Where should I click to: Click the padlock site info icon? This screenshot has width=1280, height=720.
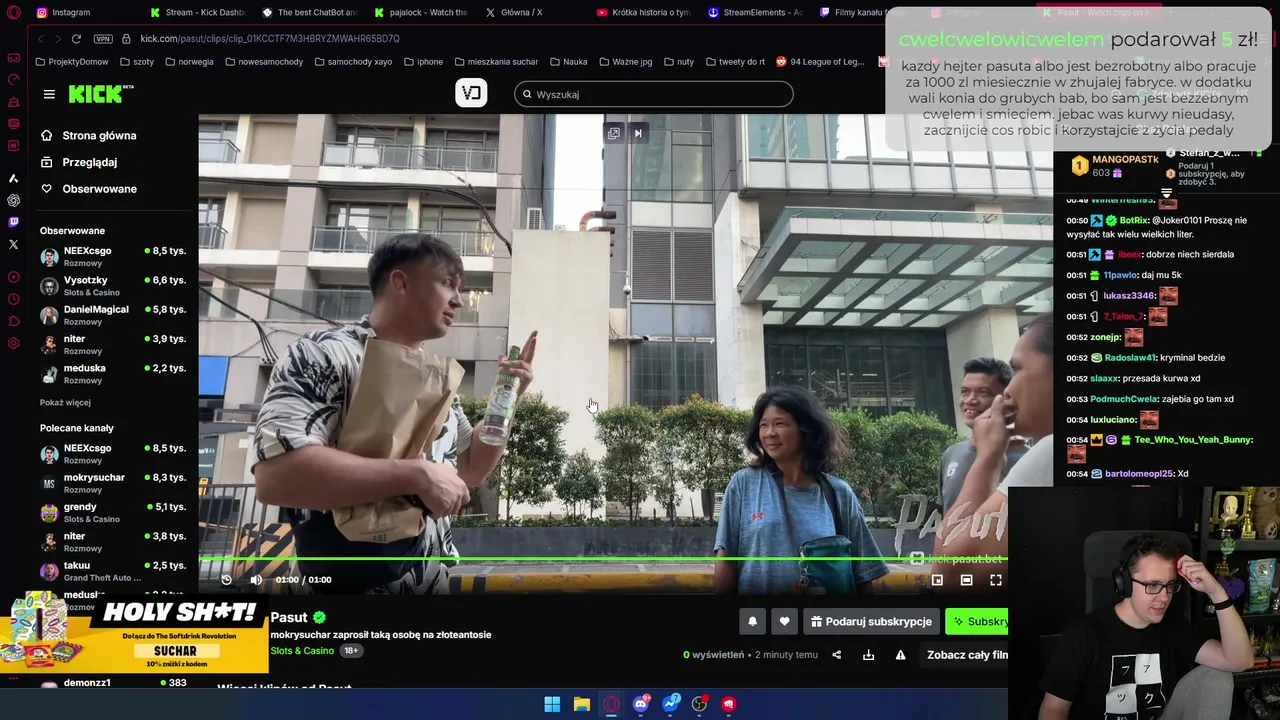point(126,38)
